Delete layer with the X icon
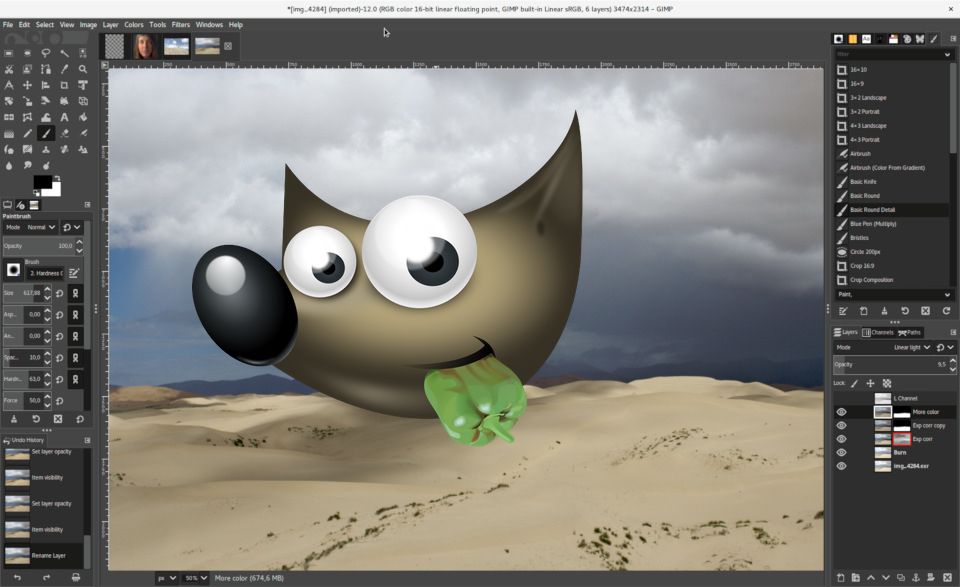The width and height of the screenshot is (960, 587). click(947, 577)
